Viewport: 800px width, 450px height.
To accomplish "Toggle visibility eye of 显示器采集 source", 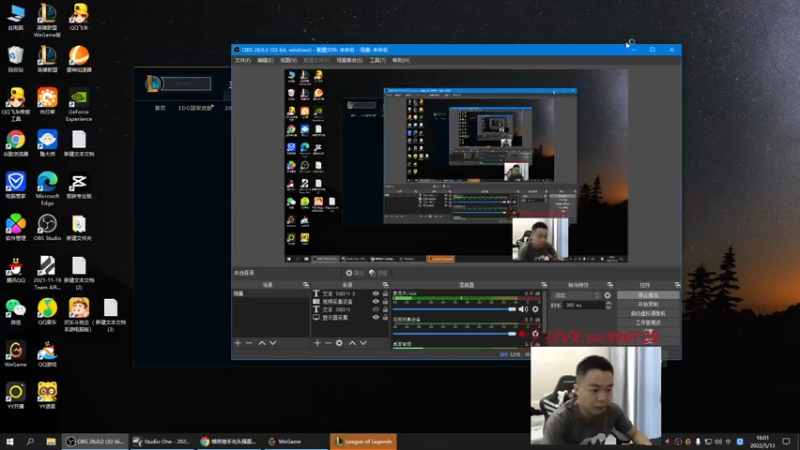I will [376, 317].
